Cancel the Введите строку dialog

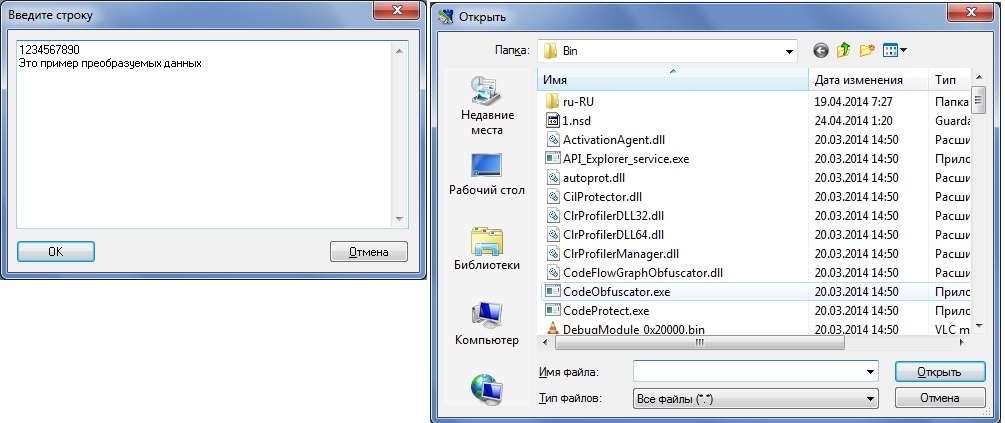tap(368, 252)
